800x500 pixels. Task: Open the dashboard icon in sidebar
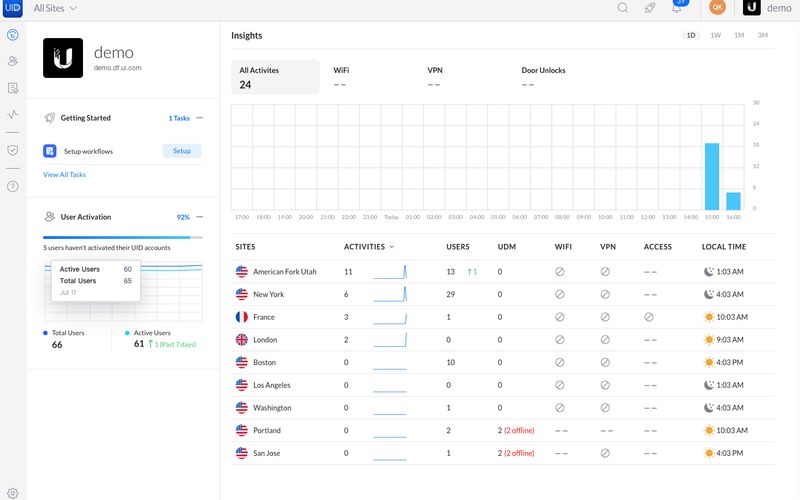(x=13, y=35)
